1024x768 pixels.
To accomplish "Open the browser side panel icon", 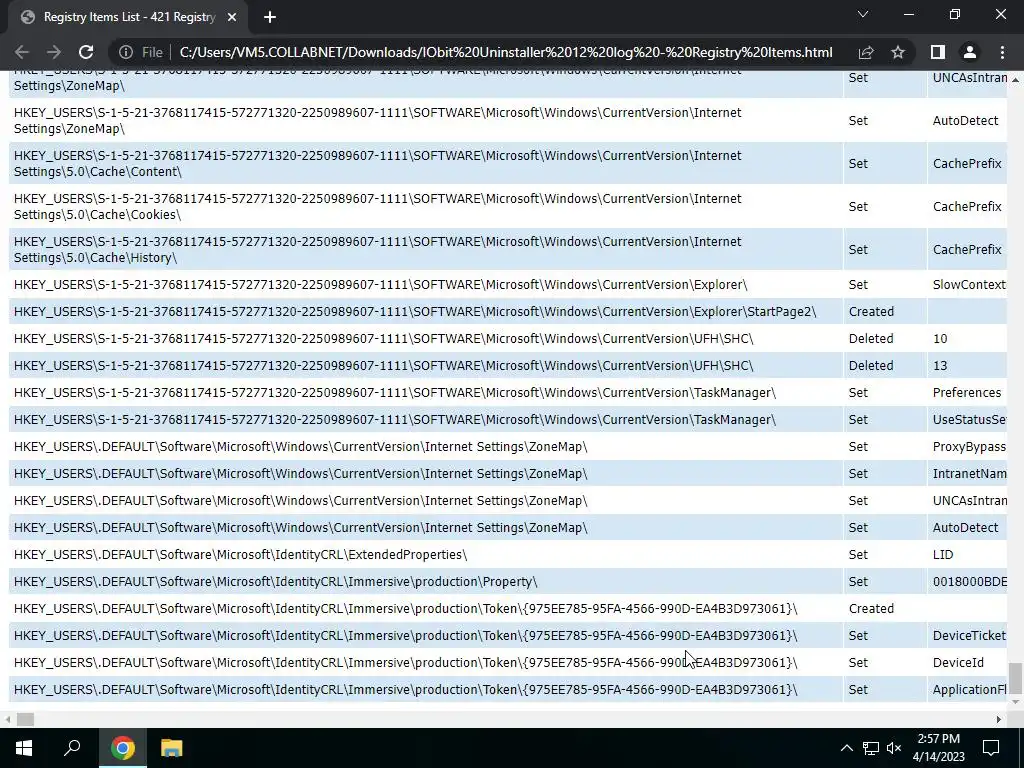I will coord(938,52).
